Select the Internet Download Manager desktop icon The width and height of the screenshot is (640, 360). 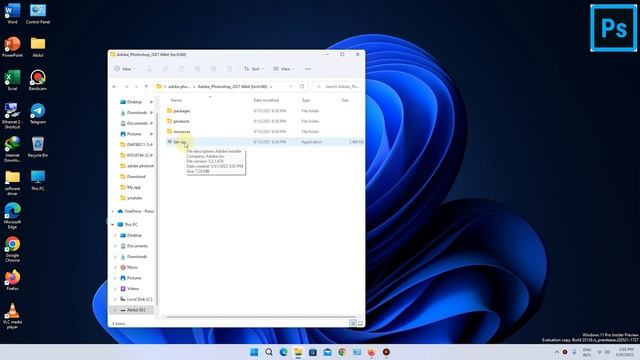[12, 149]
